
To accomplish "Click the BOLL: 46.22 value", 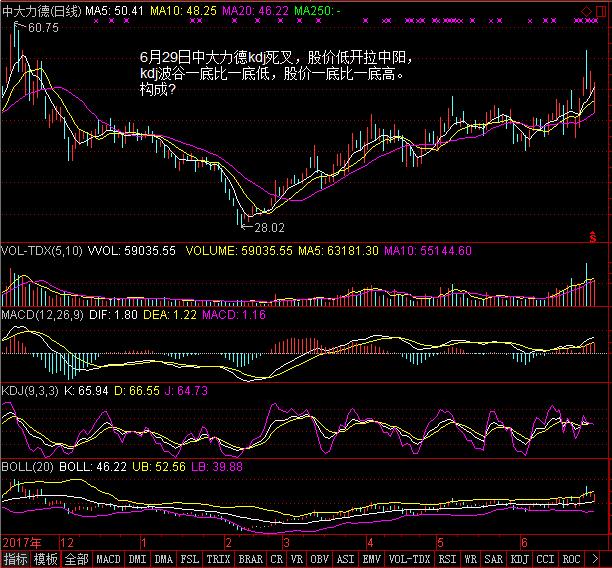I will (93, 467).
